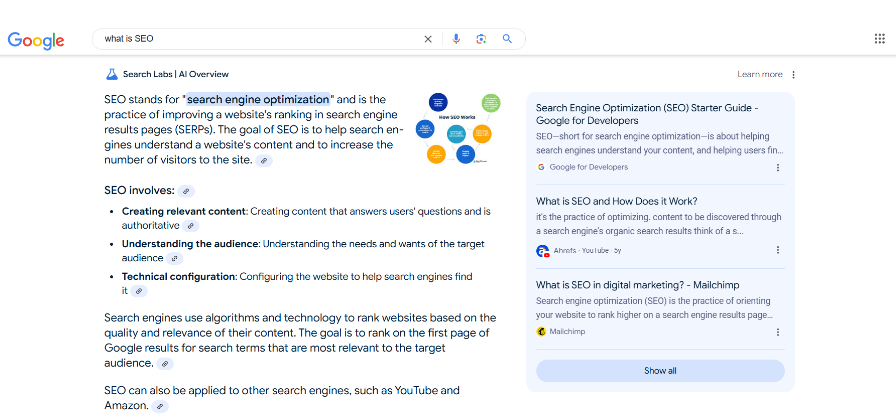The height and width of the screenshot is (416, 896).
Task: Open options for Google for Developers result
Action: click(x=778, y=167)
